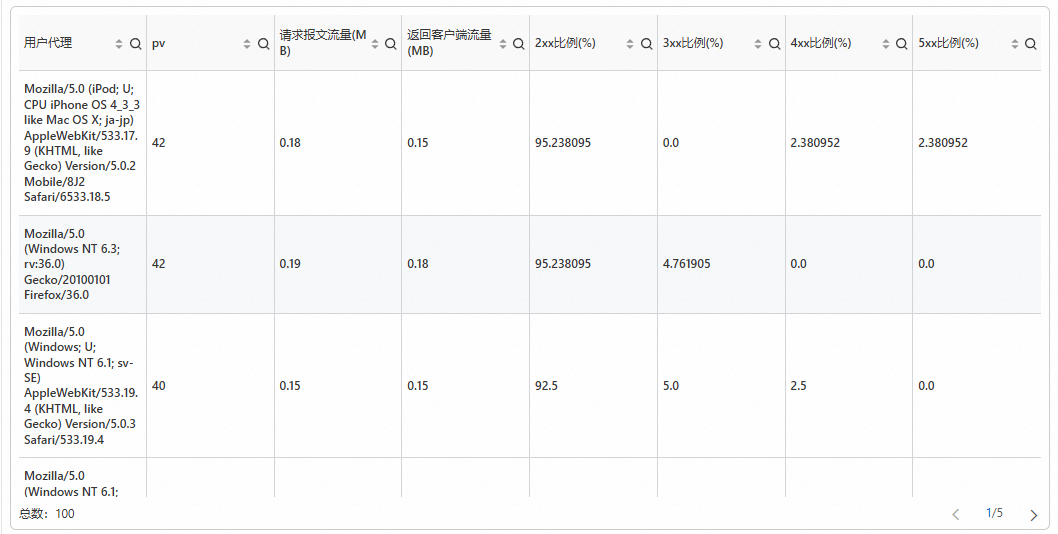Click 2xx value 95.238095 in iPod row
The height and width of the screenshot is (534, 1058).
pos(563,143)
